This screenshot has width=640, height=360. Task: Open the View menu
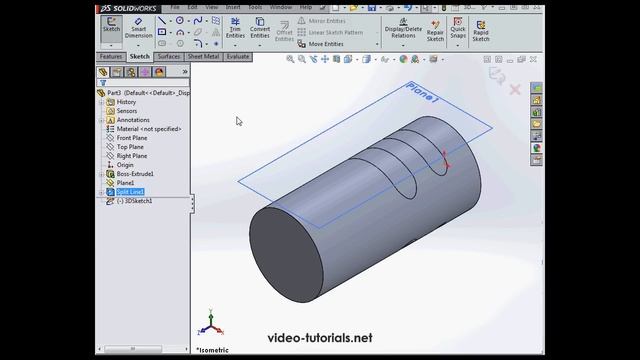click(211, 7)
